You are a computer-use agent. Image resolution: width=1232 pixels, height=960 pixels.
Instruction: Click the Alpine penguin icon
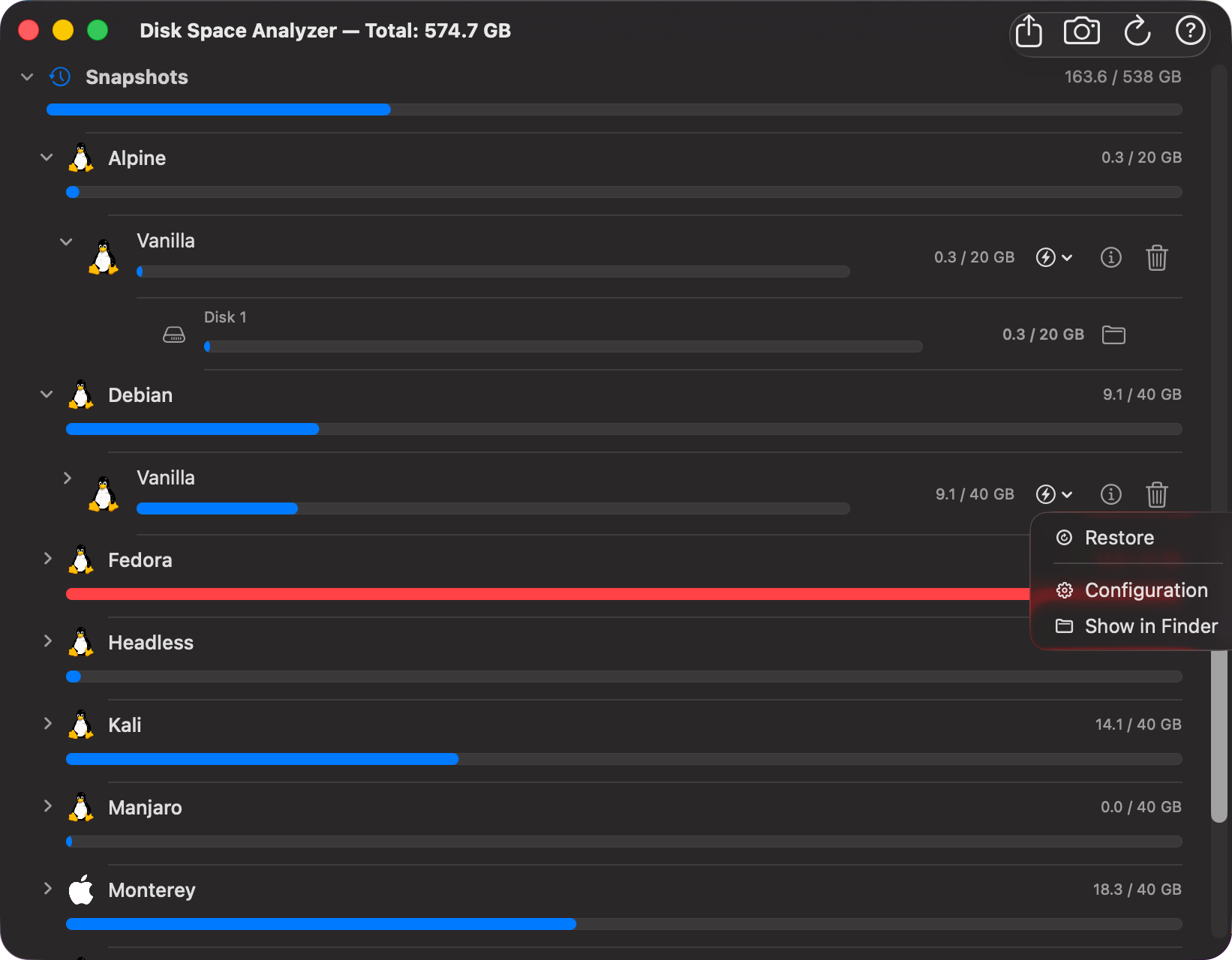(x=81, y=157)
